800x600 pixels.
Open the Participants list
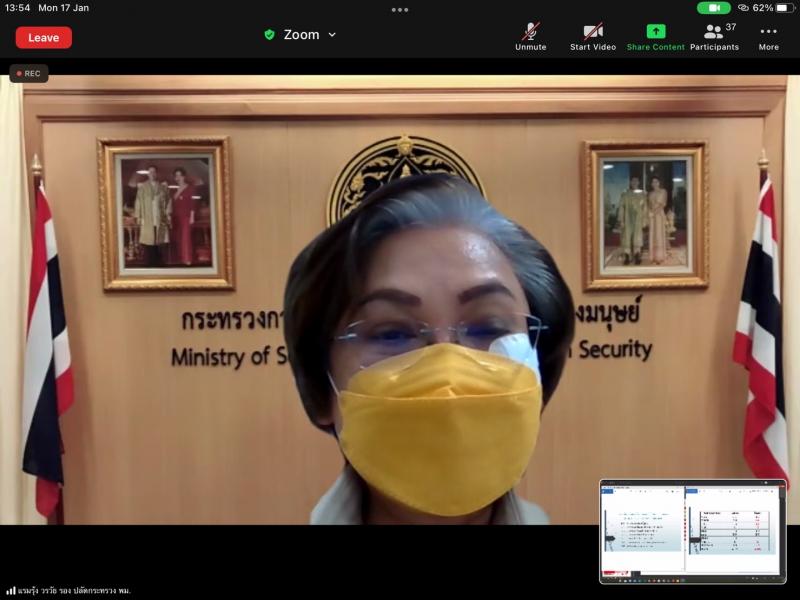tap(714, 37)
